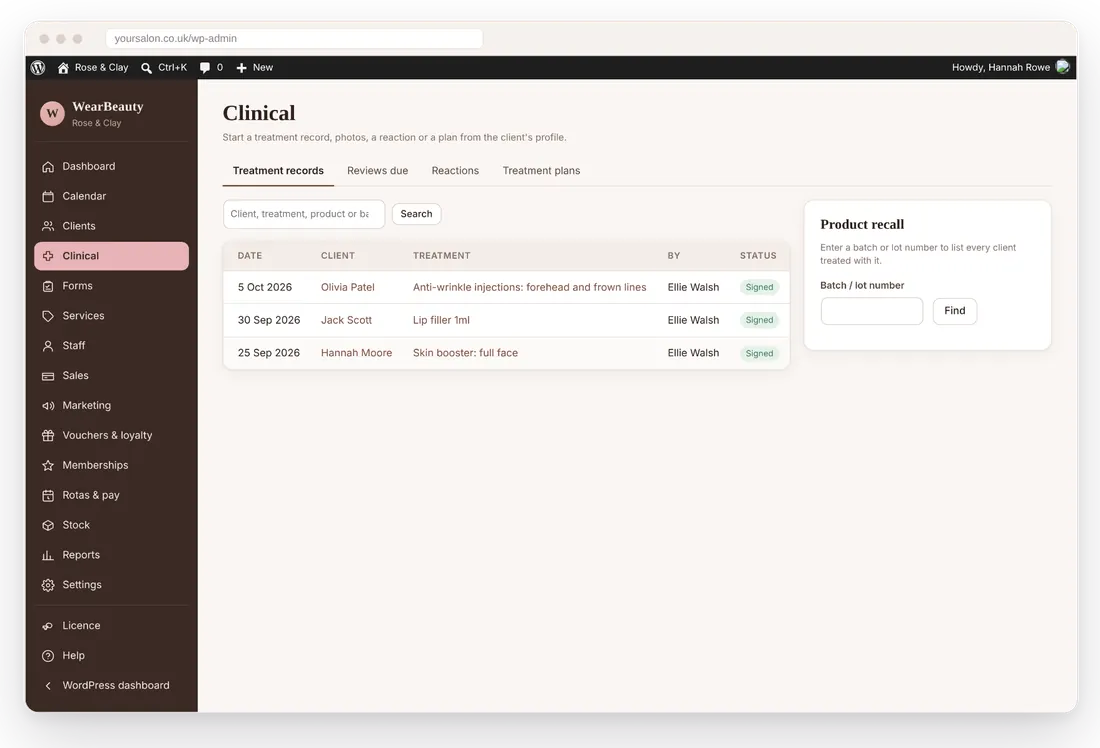The image size is (1100, 748).
Task: Click the Clients people icon in sidebar
Action: 48,227
